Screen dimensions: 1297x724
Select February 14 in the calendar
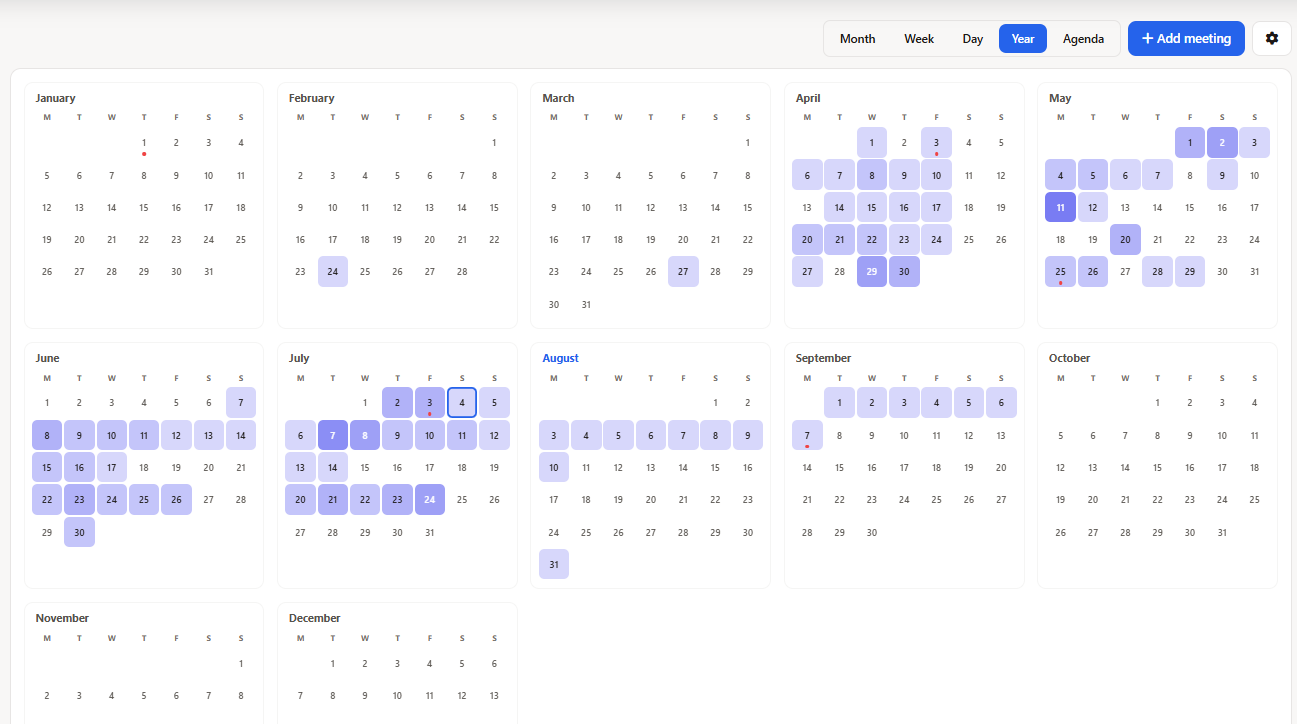pyautogui.click(x=462, y=207)
